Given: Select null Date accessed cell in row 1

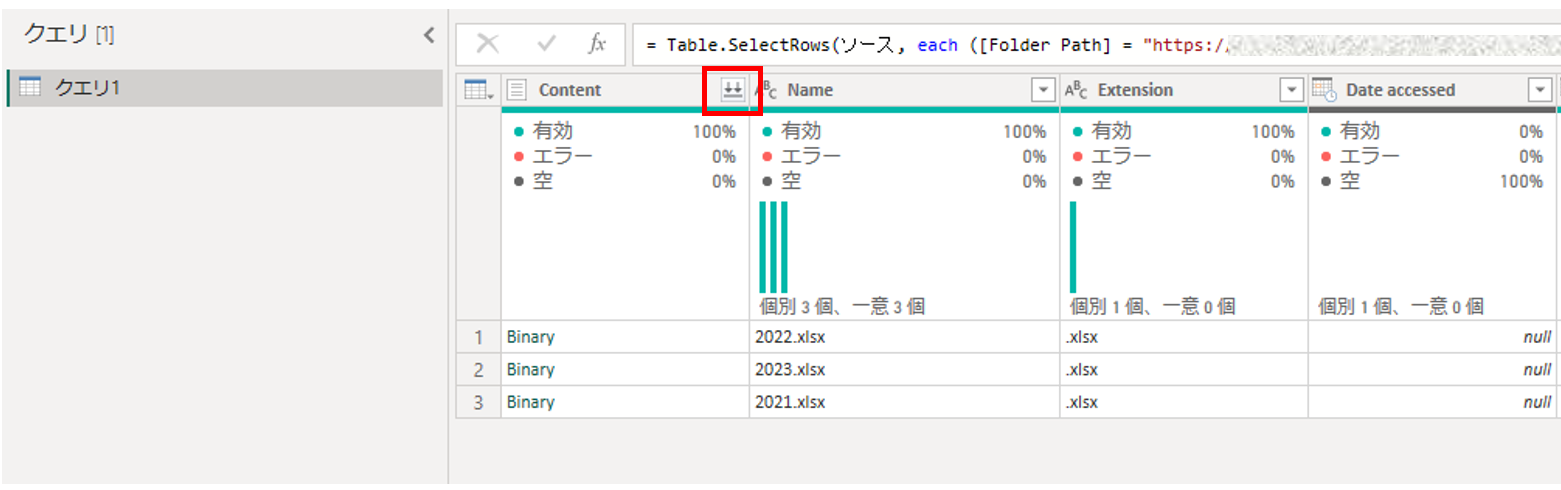Looking at the screenshot, I should pyautogui.click(x=1432, y=337).
